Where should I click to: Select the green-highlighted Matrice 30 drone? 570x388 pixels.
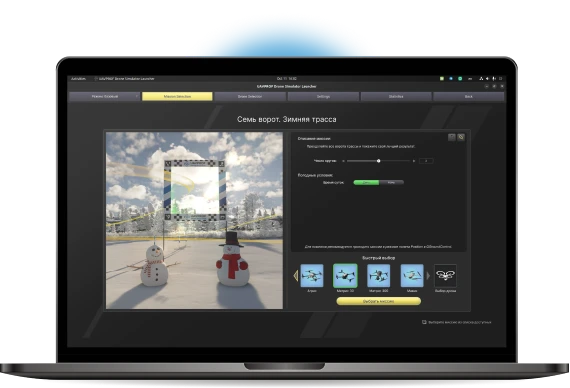(x=345, y=276)
